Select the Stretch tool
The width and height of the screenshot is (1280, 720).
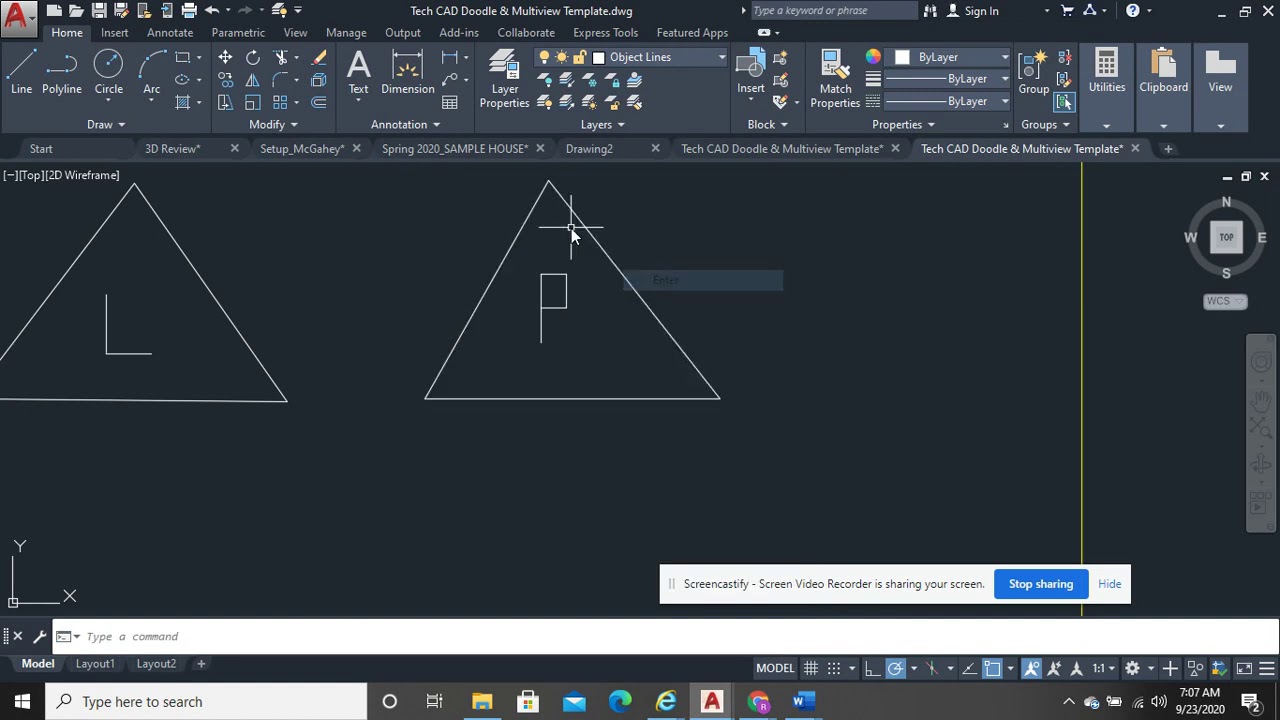tap(225, 102)
